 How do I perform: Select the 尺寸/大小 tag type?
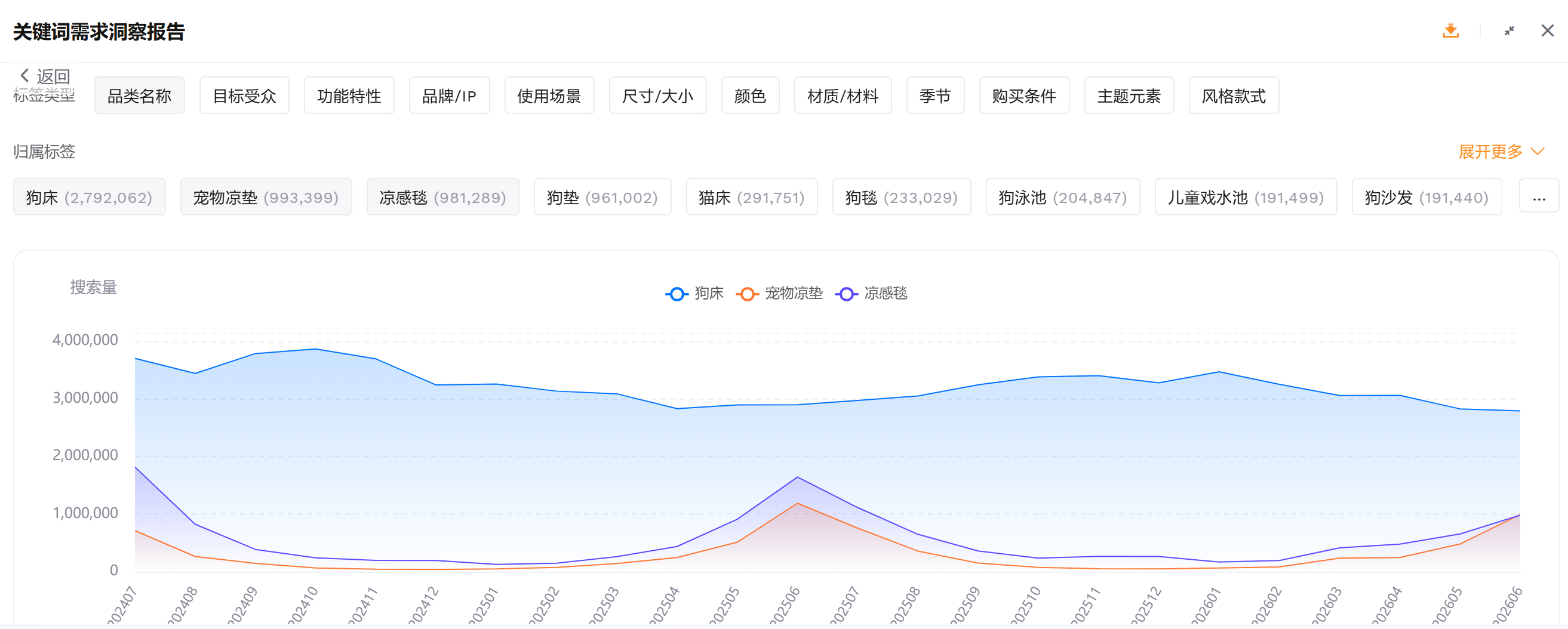pos(657,95)
